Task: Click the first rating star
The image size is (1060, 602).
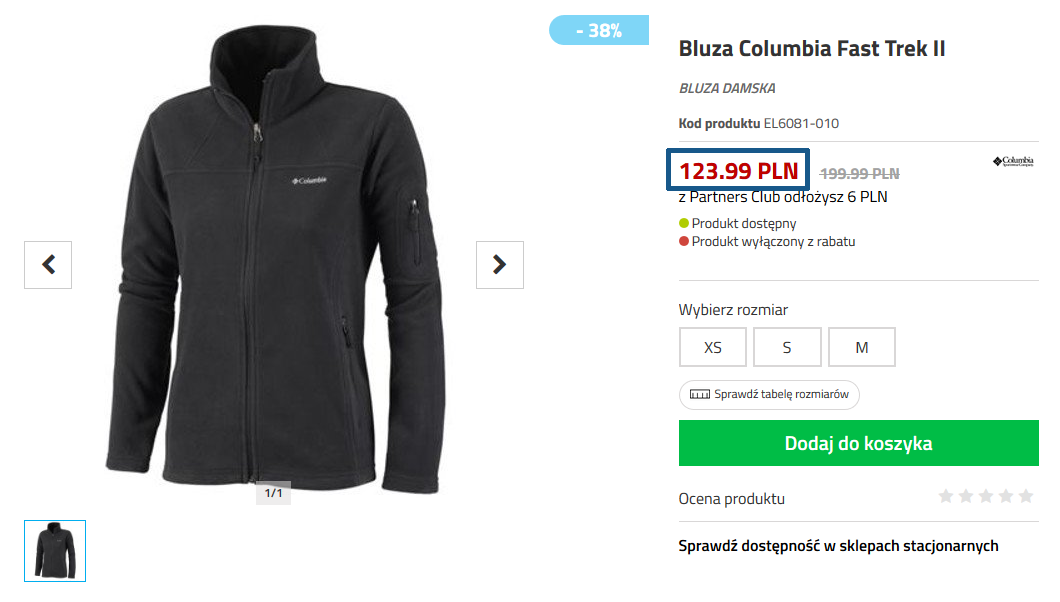Action: [946, 496]
